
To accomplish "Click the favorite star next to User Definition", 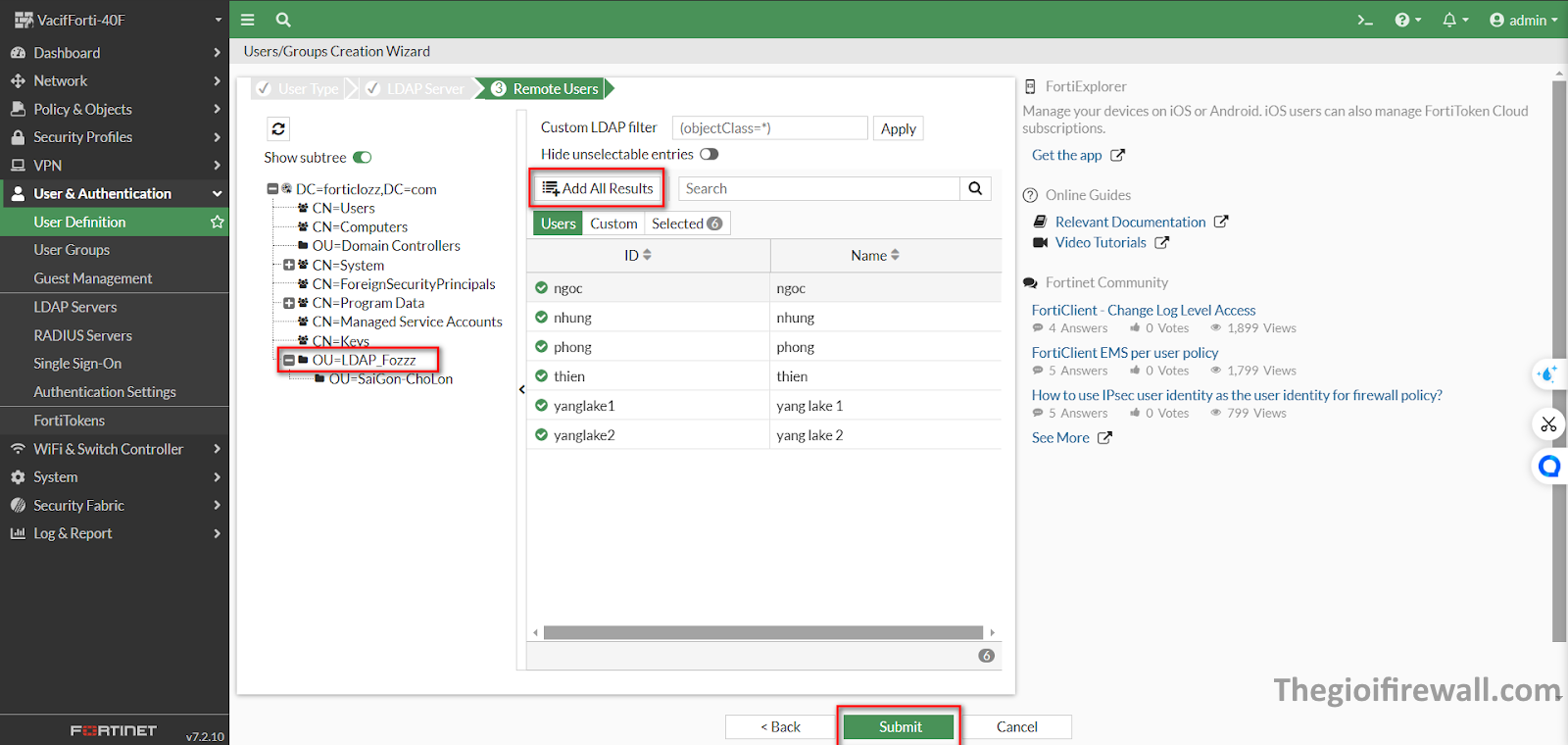I will 217,223.
